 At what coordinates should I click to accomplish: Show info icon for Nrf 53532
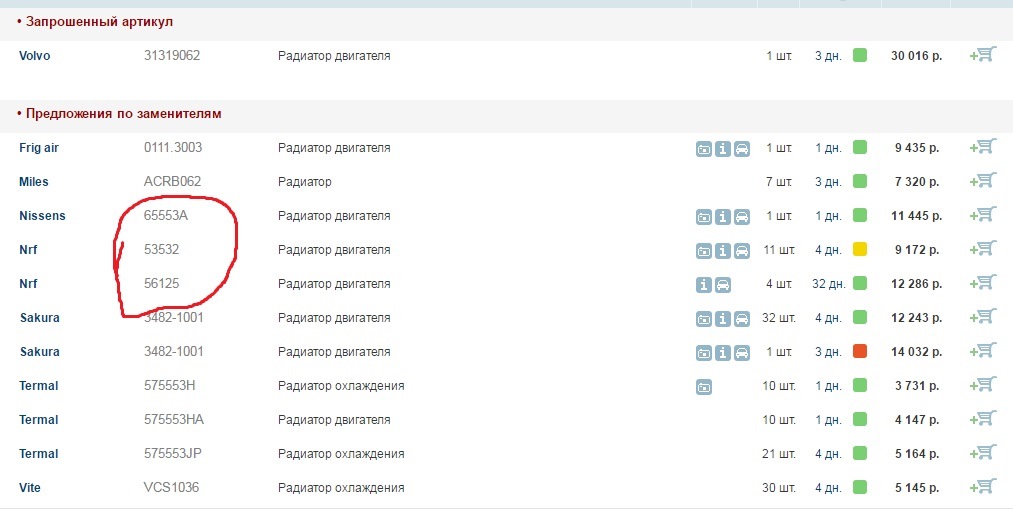pos(722,250)
